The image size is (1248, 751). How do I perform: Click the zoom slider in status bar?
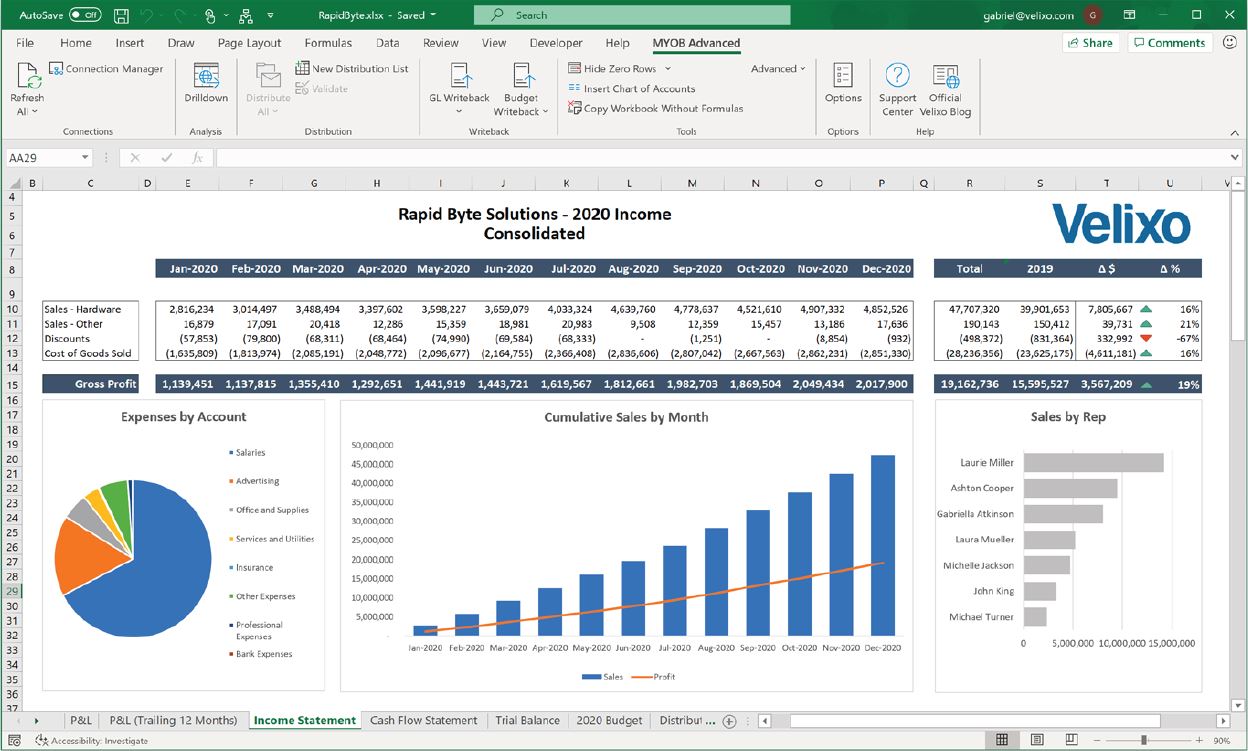coord(1143,740)
